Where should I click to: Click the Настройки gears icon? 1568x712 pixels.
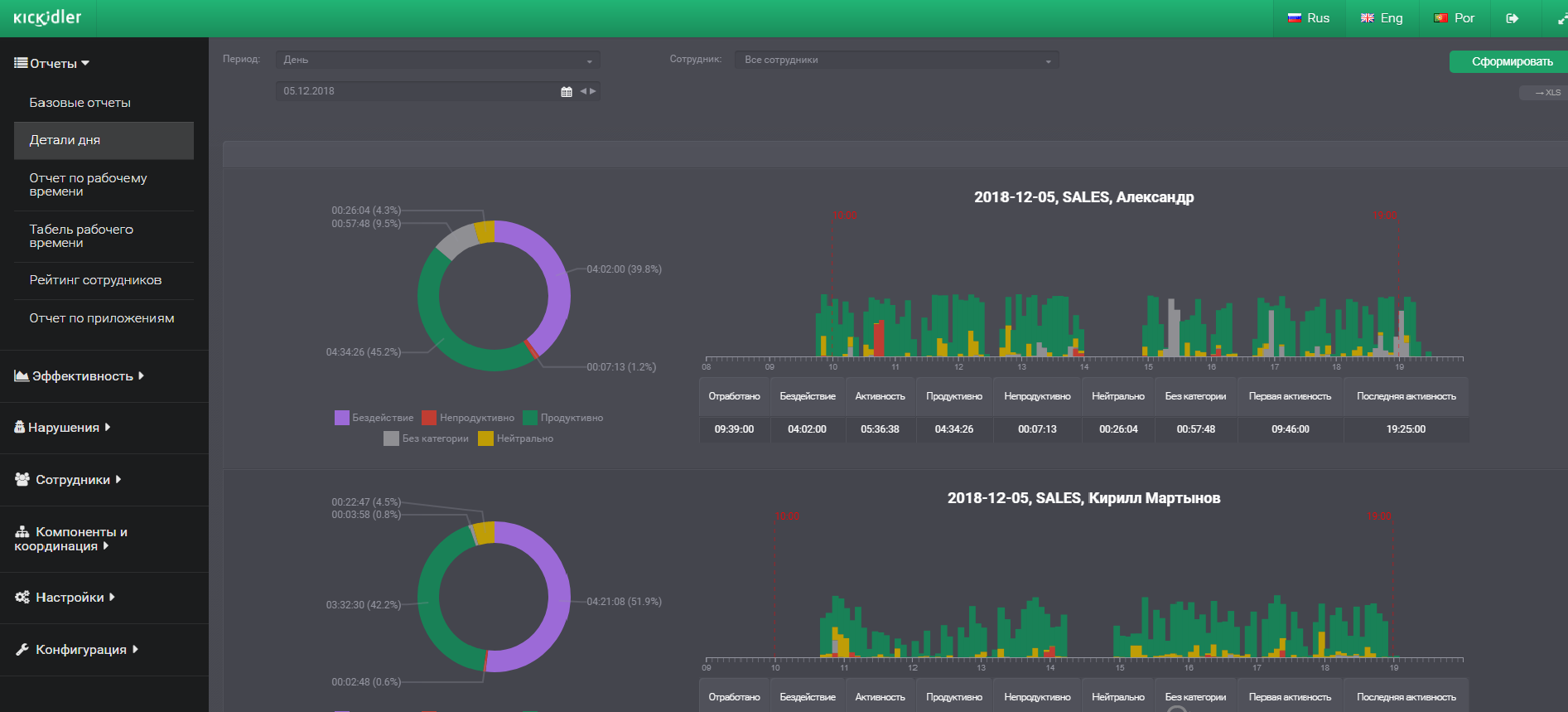pyautogui.click(x=22, y=597)
